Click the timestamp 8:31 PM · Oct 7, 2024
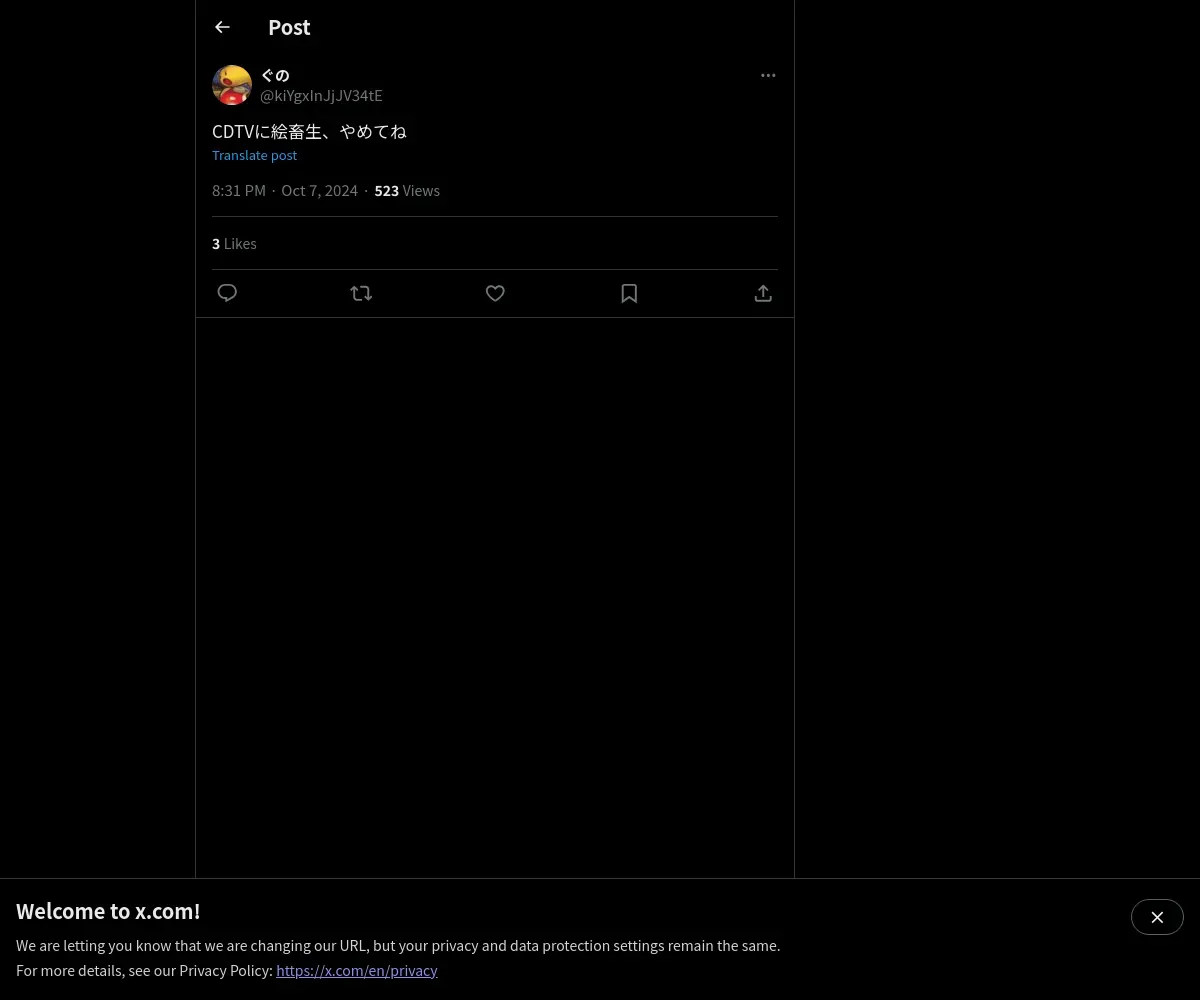The width and height of the screenshot is (1200, 1000). pyautogui.click(x=285, y=190)
